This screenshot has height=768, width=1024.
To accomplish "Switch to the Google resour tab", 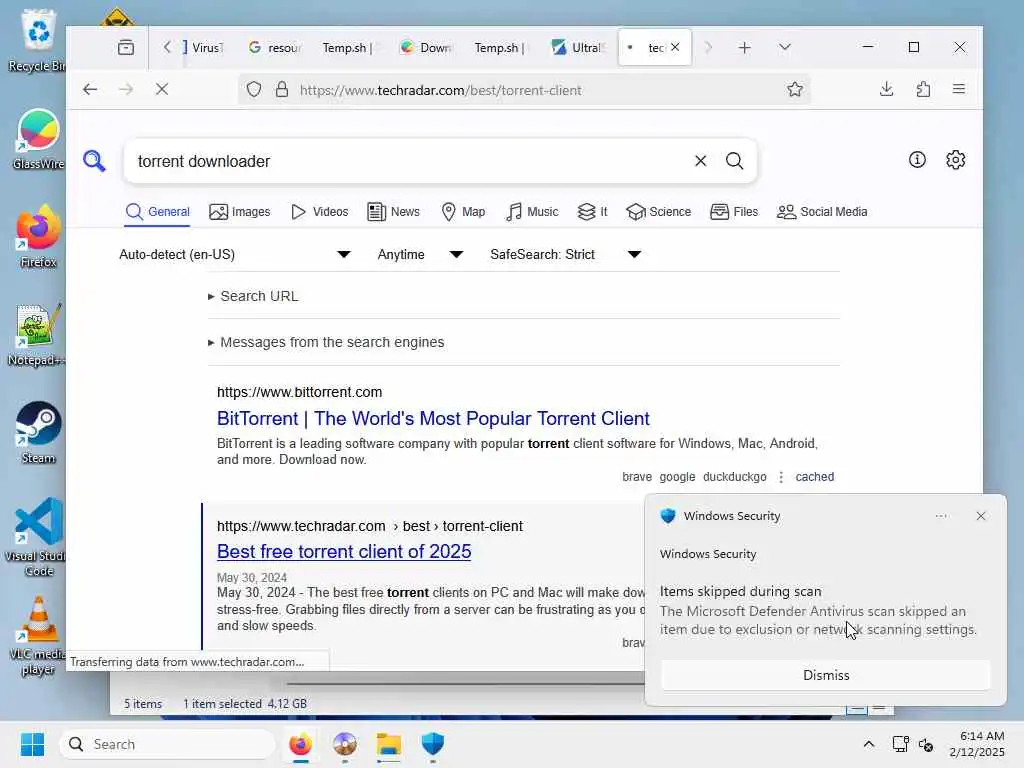I will click(275, 48).
